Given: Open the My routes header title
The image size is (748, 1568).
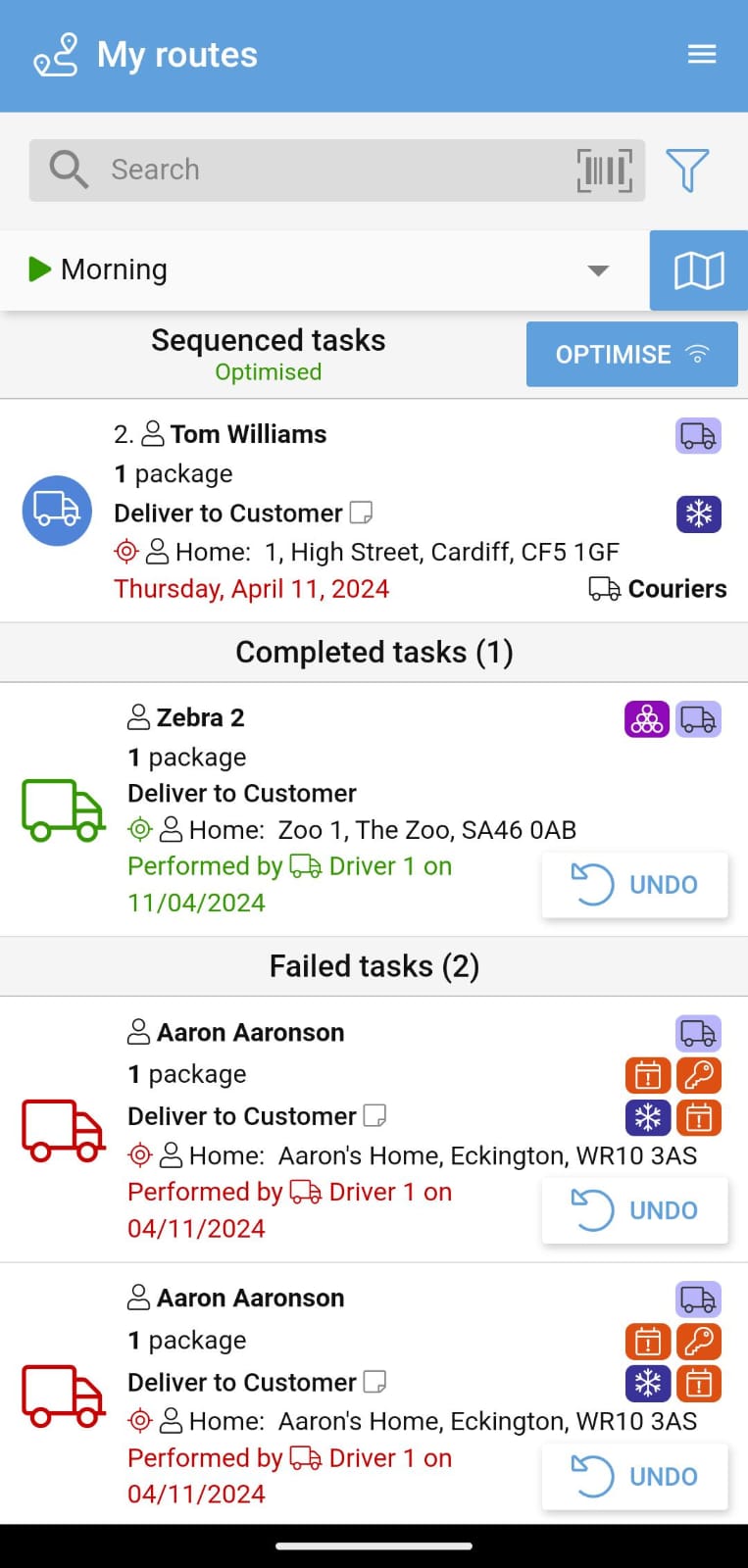Looking at the screenshot, I should (177, 55).
